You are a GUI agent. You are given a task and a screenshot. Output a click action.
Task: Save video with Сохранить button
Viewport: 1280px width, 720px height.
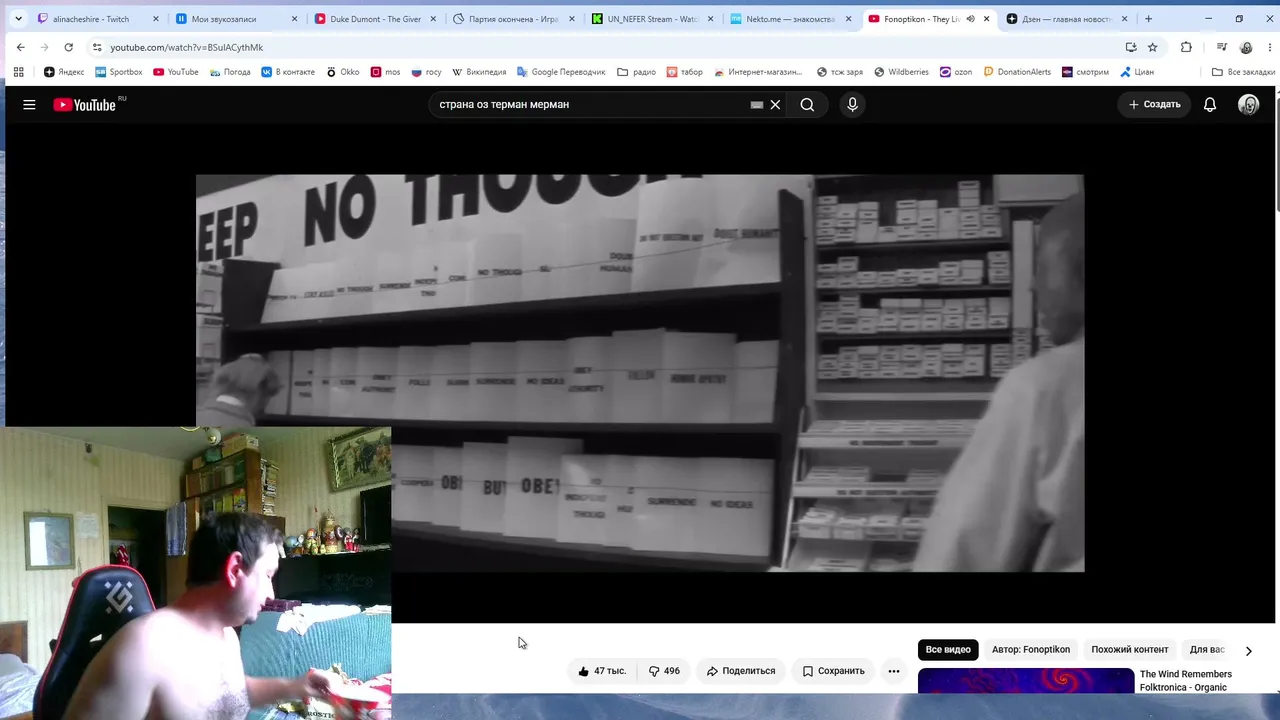coord(833,671)
